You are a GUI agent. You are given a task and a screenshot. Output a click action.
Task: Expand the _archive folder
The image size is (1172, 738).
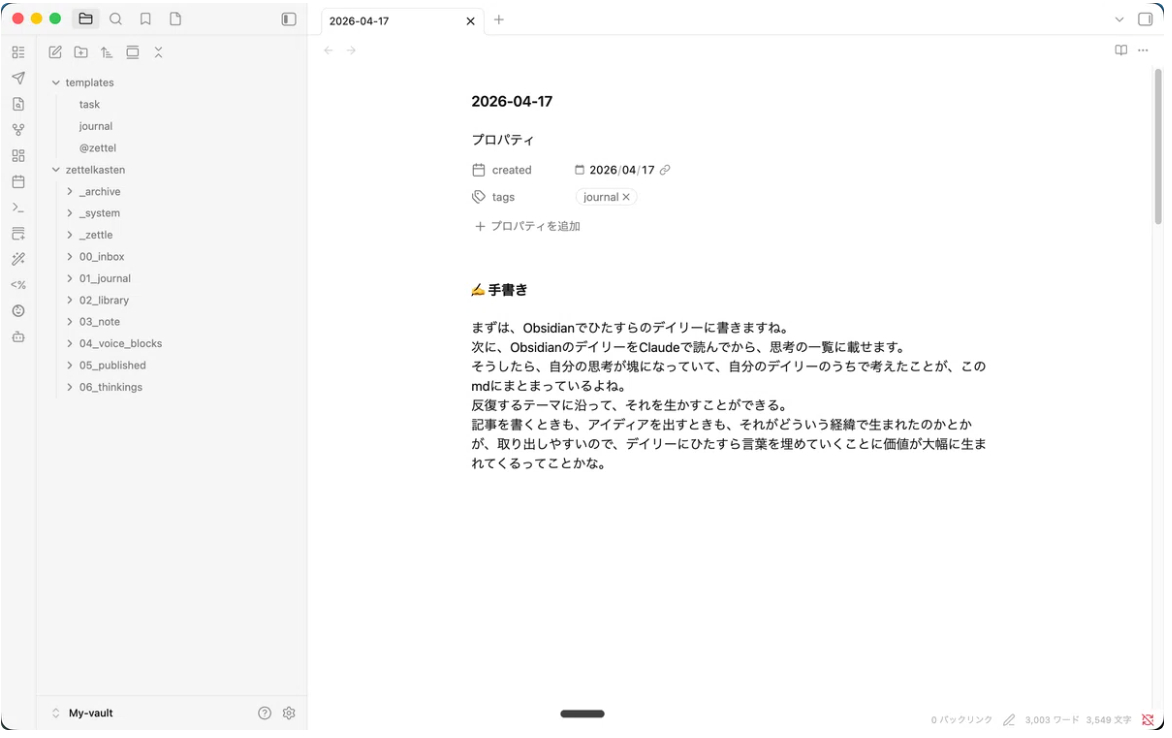70,192
